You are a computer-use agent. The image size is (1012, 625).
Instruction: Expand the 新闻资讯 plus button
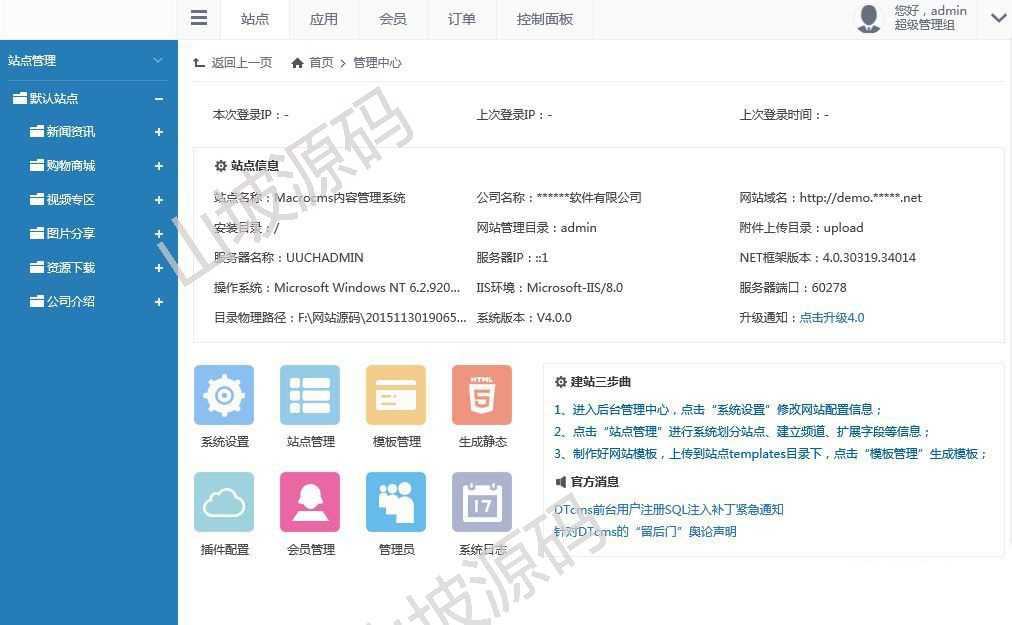[159, 132]
